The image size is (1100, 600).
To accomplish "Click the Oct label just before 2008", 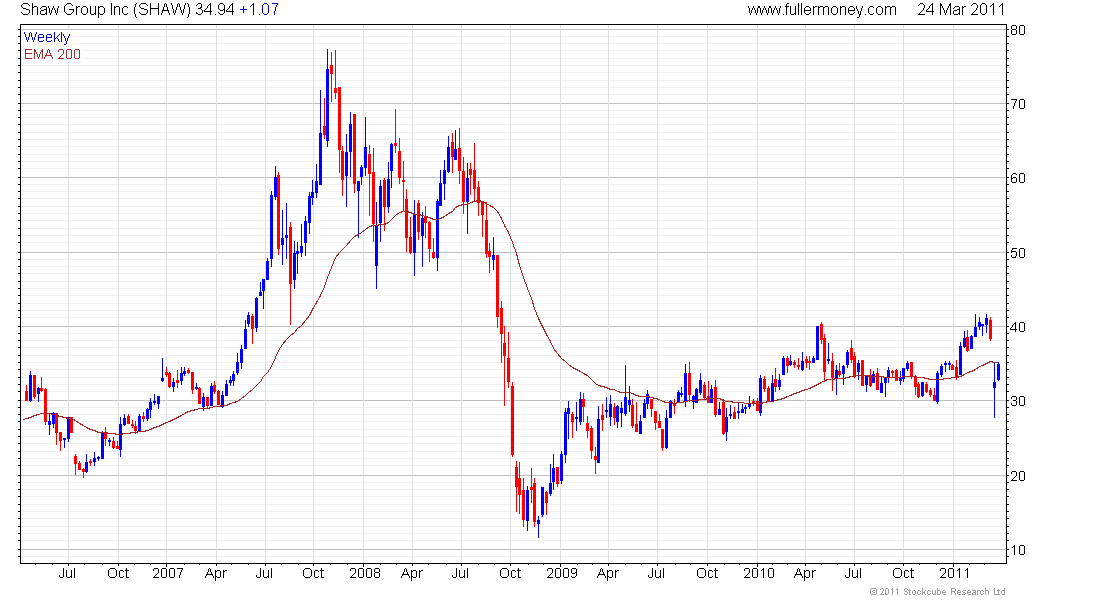I will 313,573.
